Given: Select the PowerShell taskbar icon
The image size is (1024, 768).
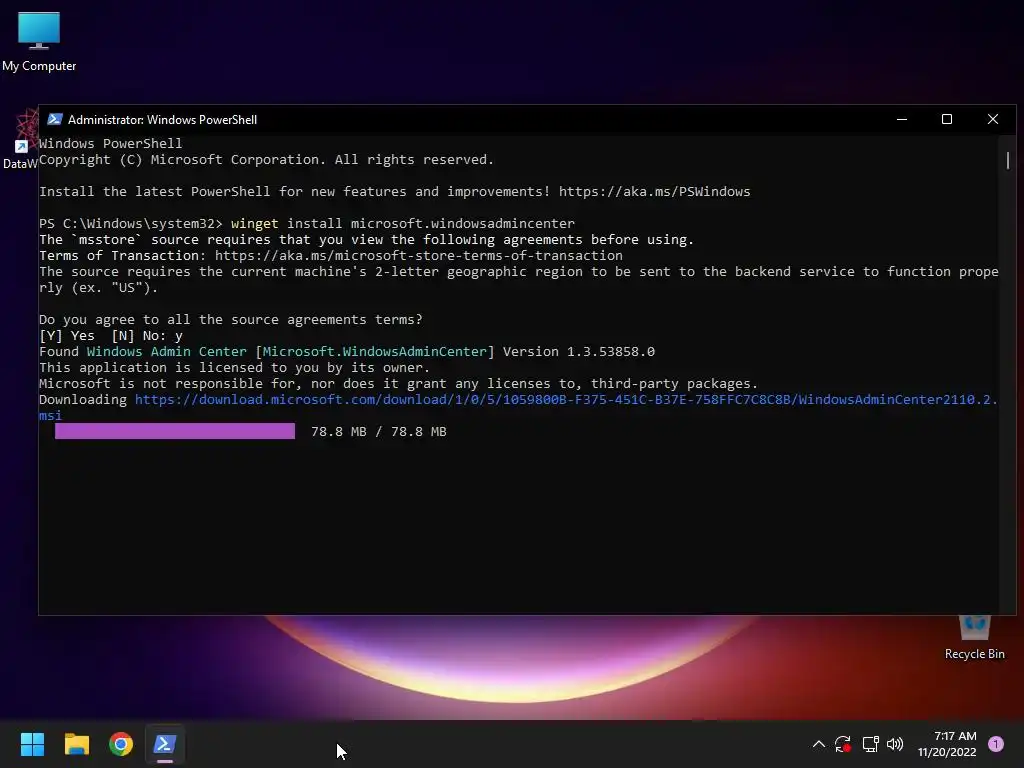Looking at the screenshot, I should tap(165, 744).
